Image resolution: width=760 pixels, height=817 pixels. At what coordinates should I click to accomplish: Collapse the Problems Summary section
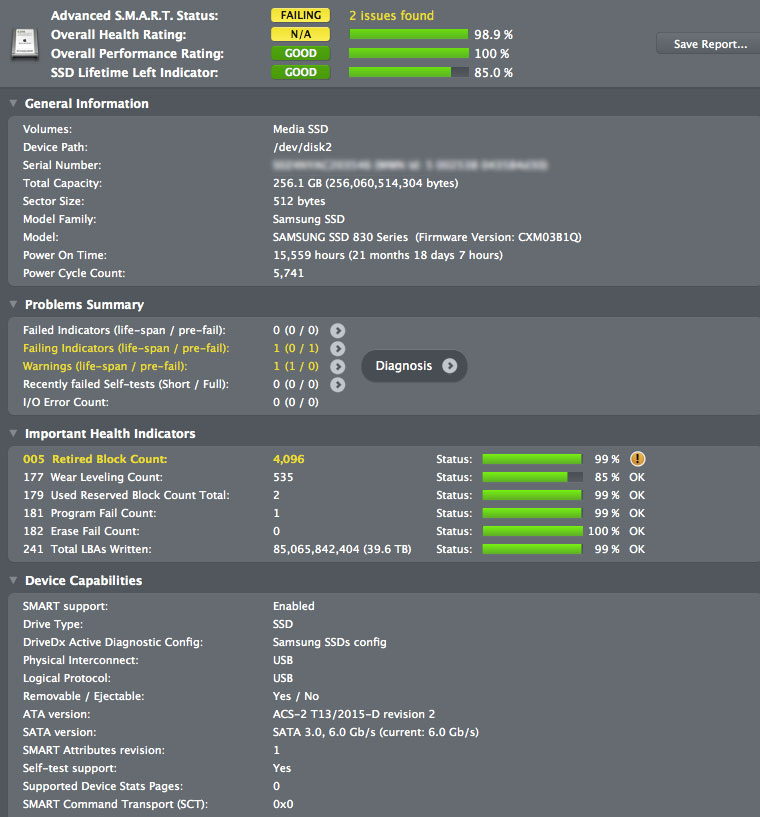(x=14, y=304)
